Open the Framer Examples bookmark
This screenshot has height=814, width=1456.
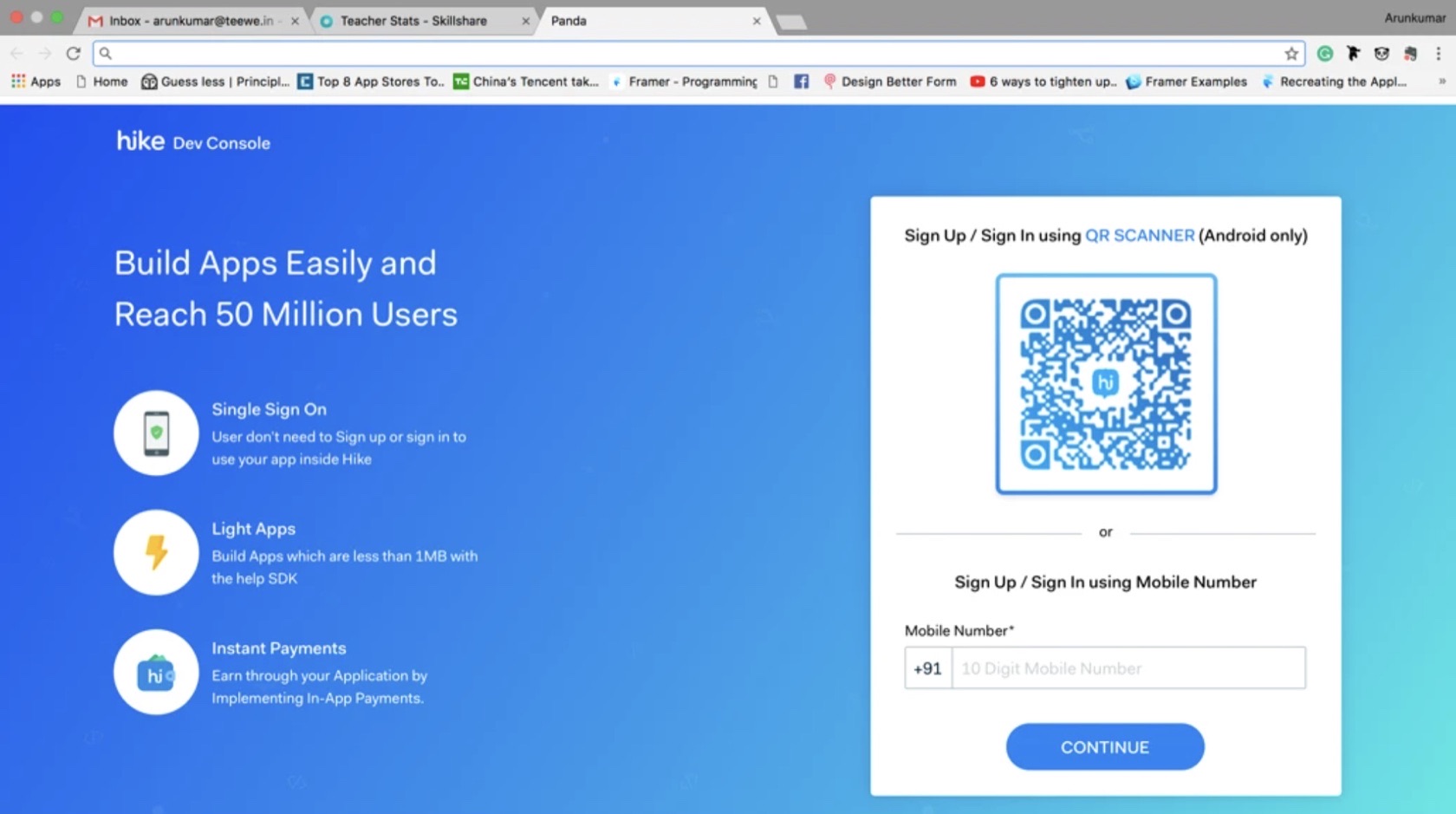point(1186,81)
